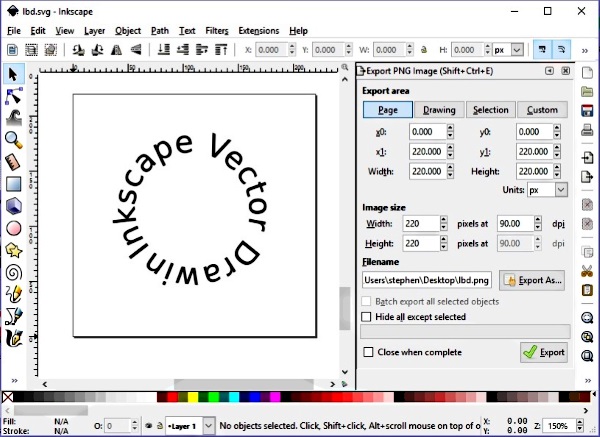The height and width of the screenshot is (437, 600).
Task: Click the save document disk icon
Action: tap(587, 111)
